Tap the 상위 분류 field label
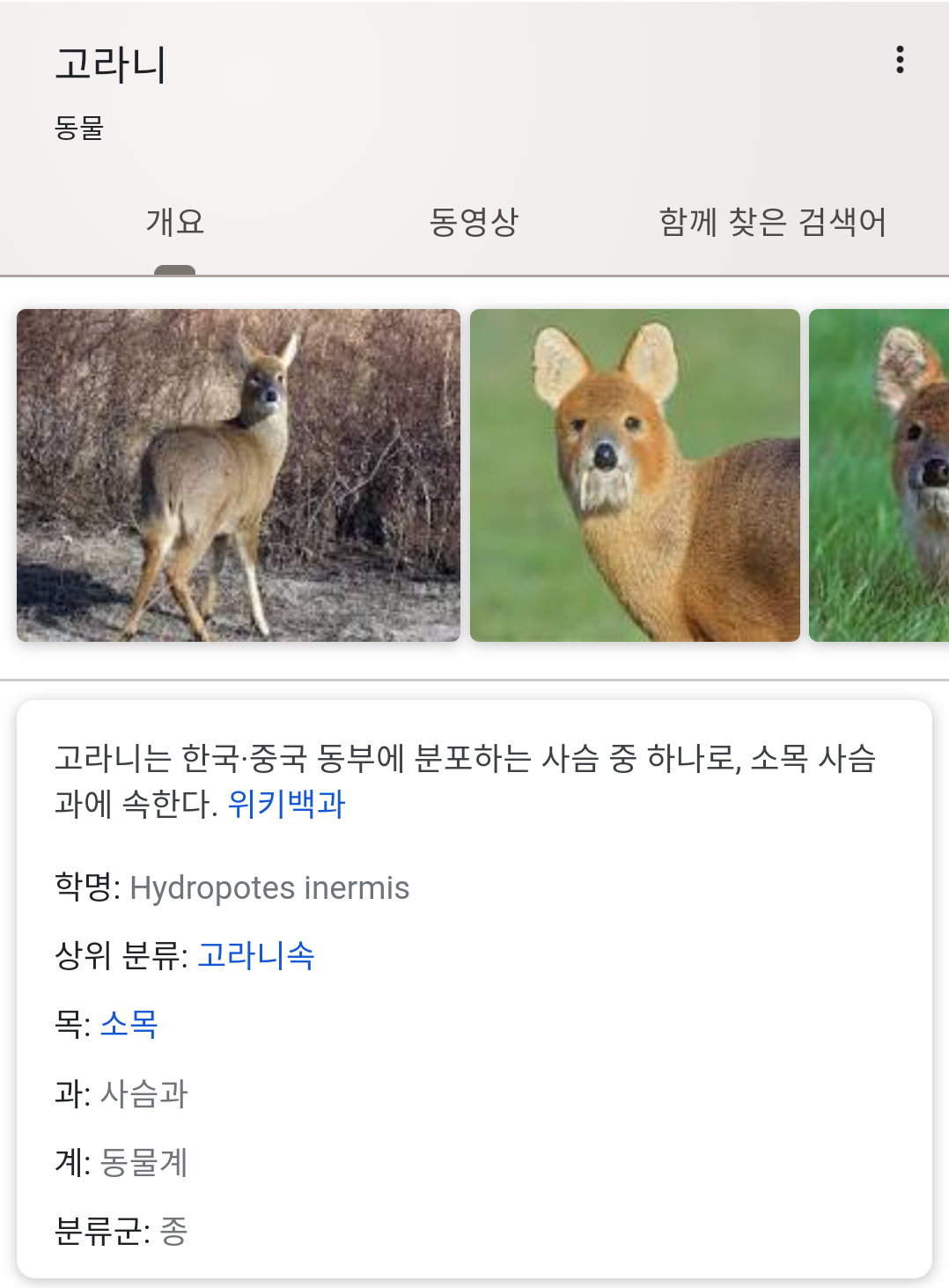Image resolution: width=949 pixels, height=1288 pixels. click(x=118, y=955)
